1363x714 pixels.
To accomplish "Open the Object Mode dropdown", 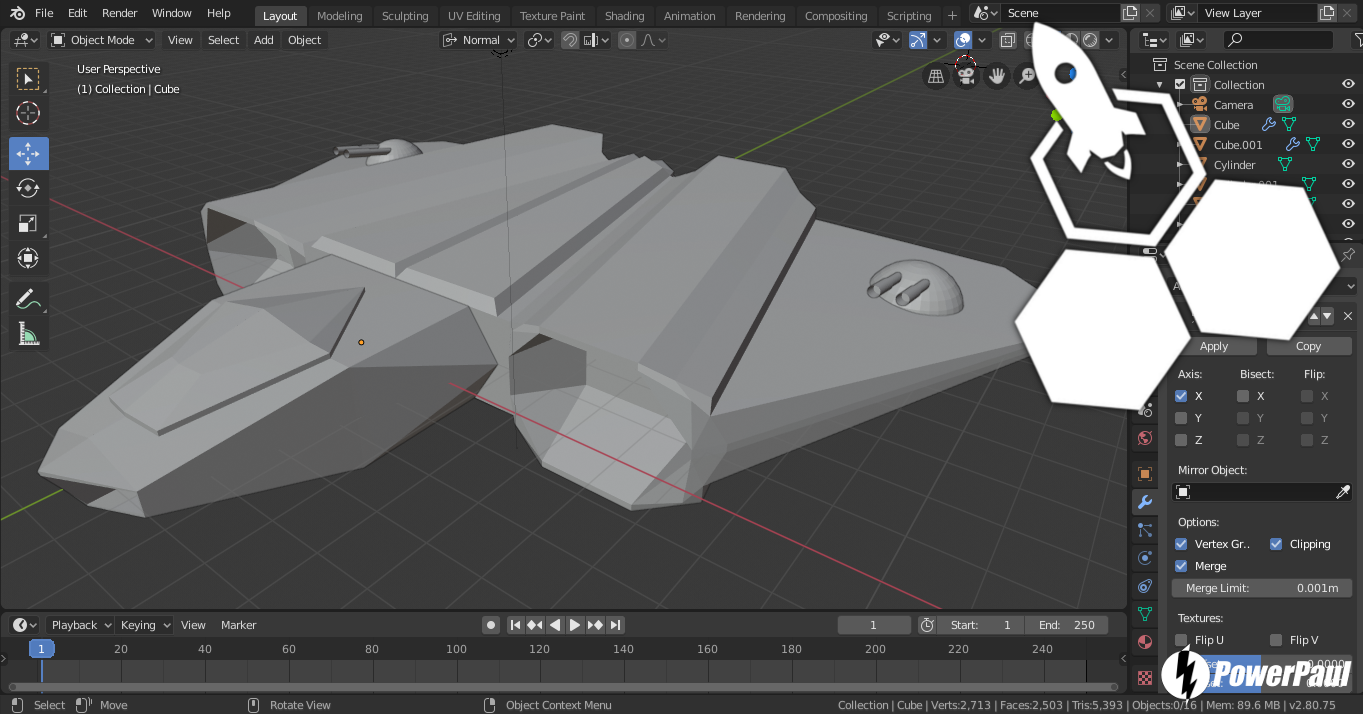I will coord(102,40).
